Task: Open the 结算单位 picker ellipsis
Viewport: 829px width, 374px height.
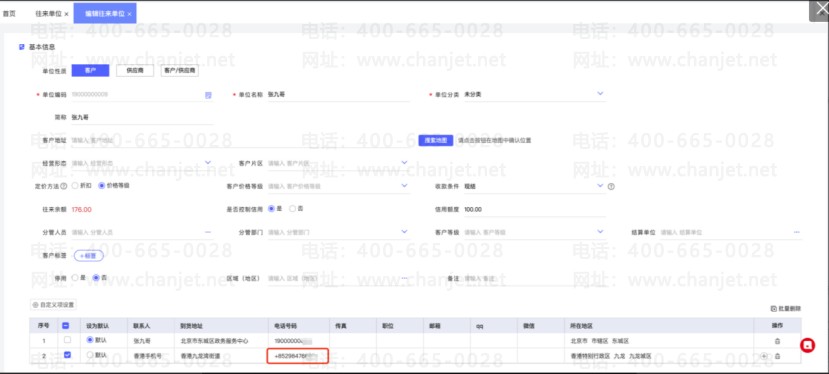Action: coord(797,232)
